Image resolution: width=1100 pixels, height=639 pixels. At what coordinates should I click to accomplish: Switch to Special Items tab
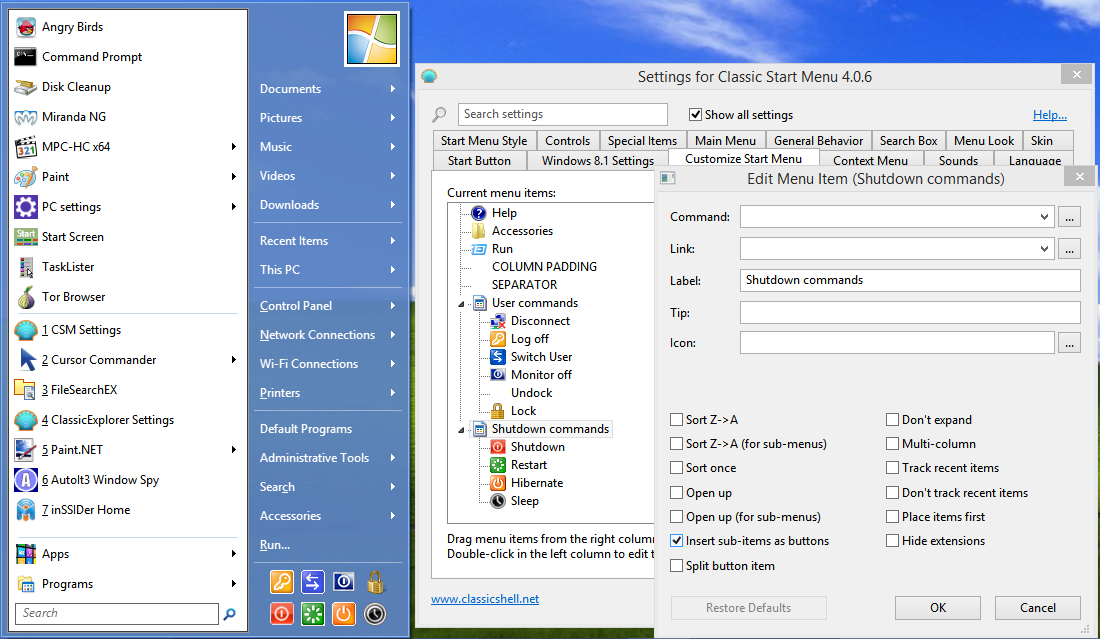(x=642, y=140)
